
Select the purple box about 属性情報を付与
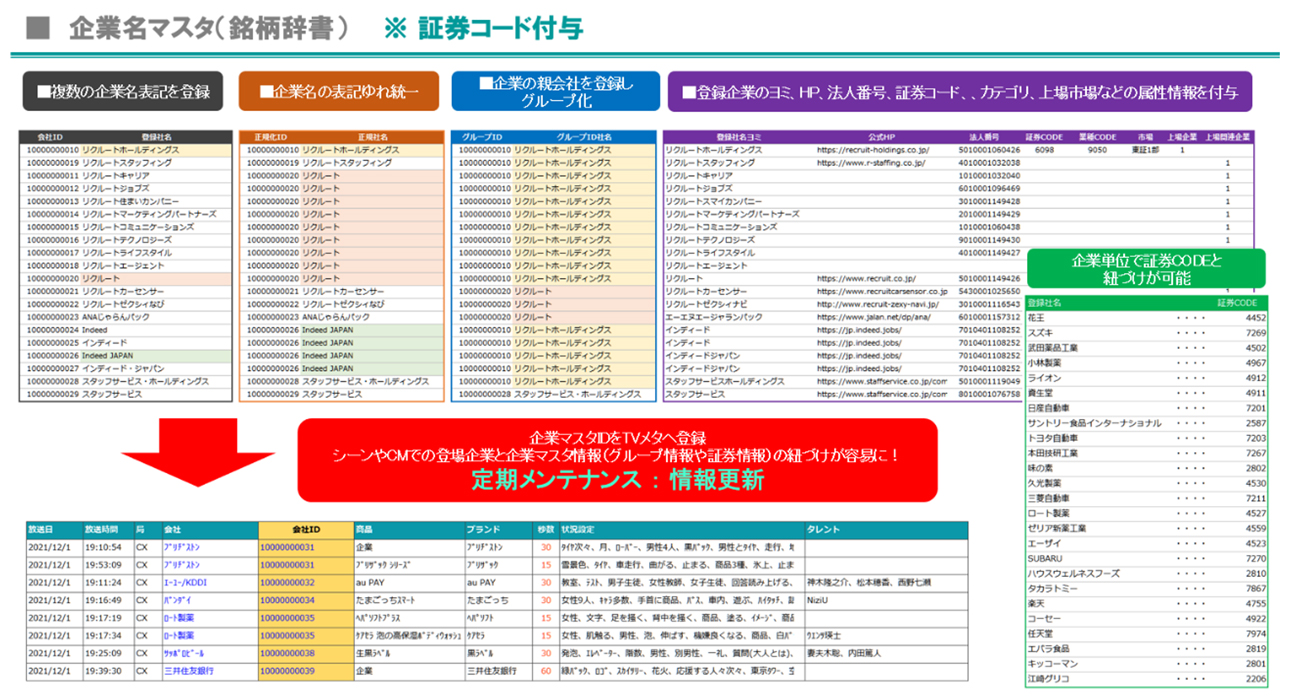click(960, 91)
